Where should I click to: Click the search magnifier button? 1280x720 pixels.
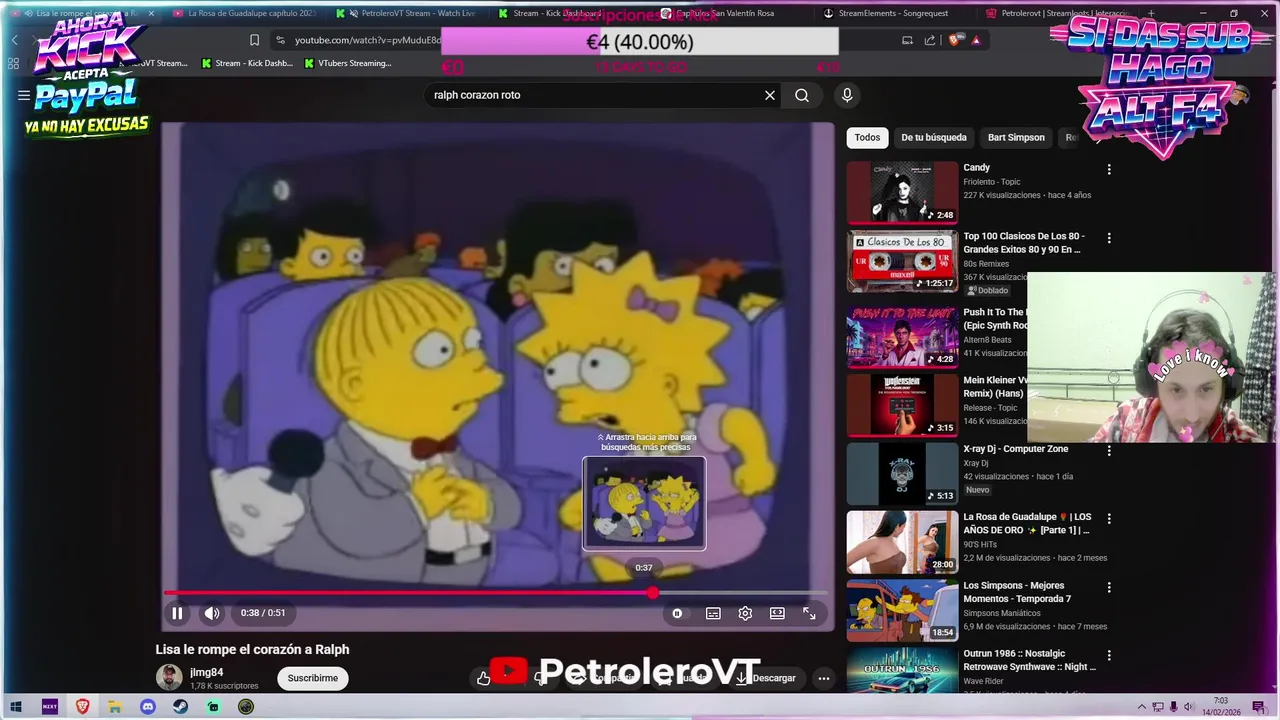click(x=802, y=95)
